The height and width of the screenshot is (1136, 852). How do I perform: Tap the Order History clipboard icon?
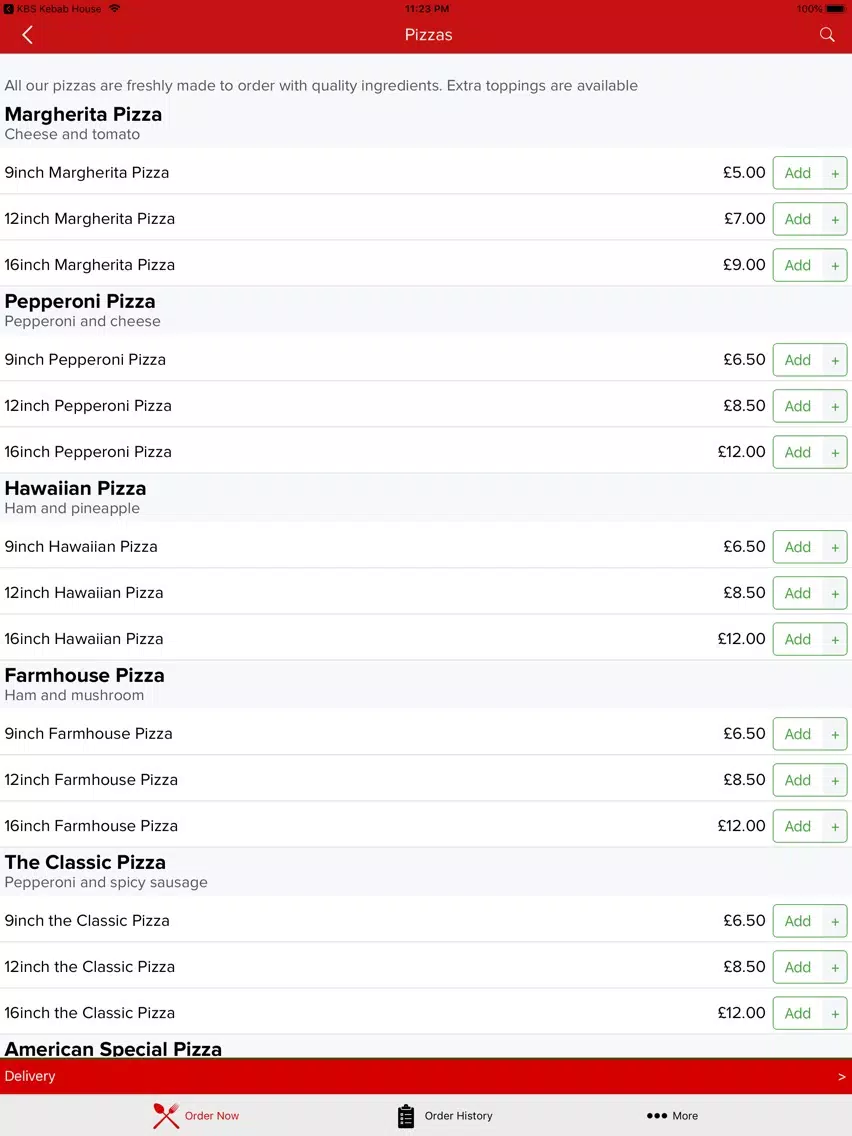[x=406, y=1116]
